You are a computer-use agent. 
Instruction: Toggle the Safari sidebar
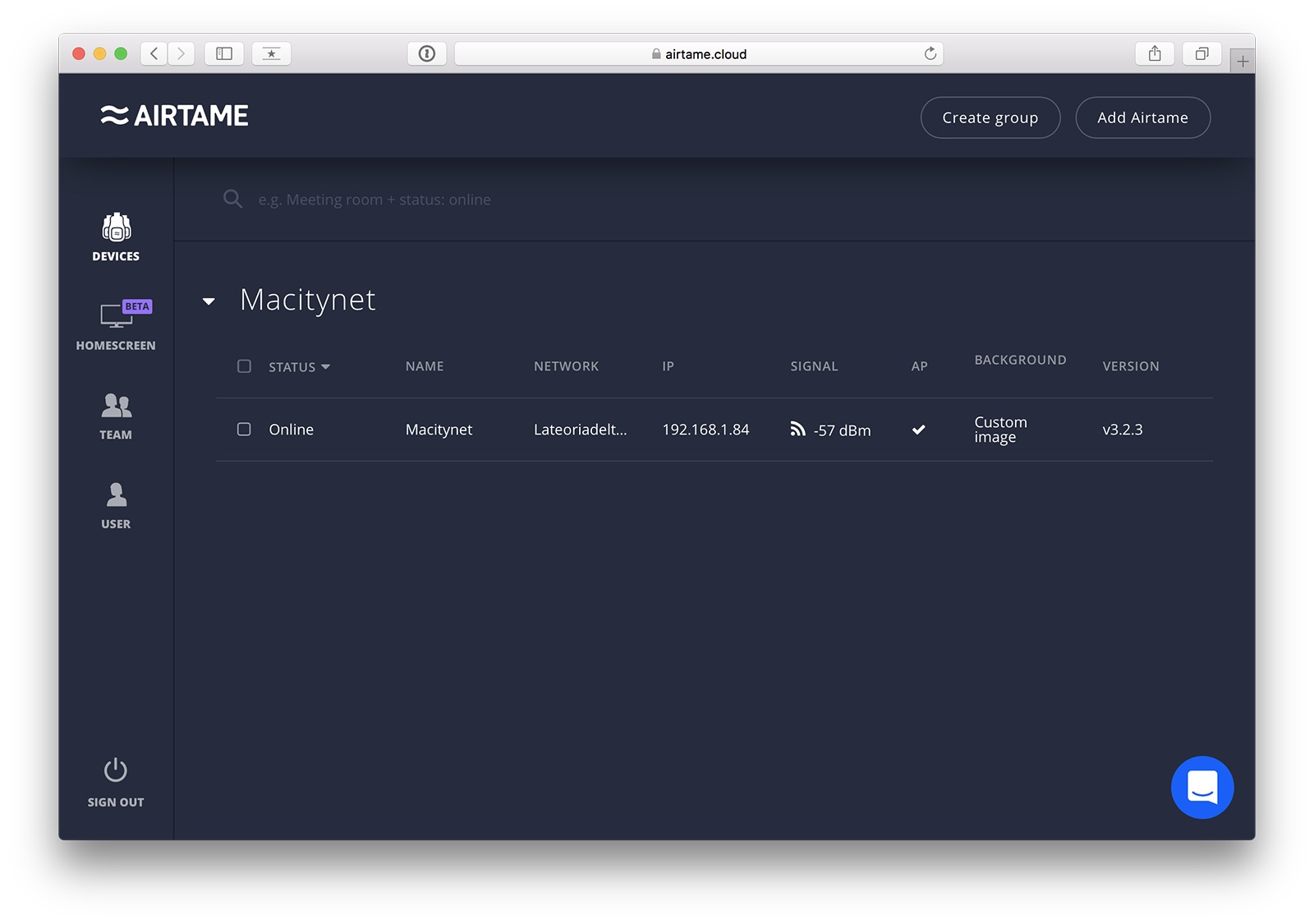point(224,53)
